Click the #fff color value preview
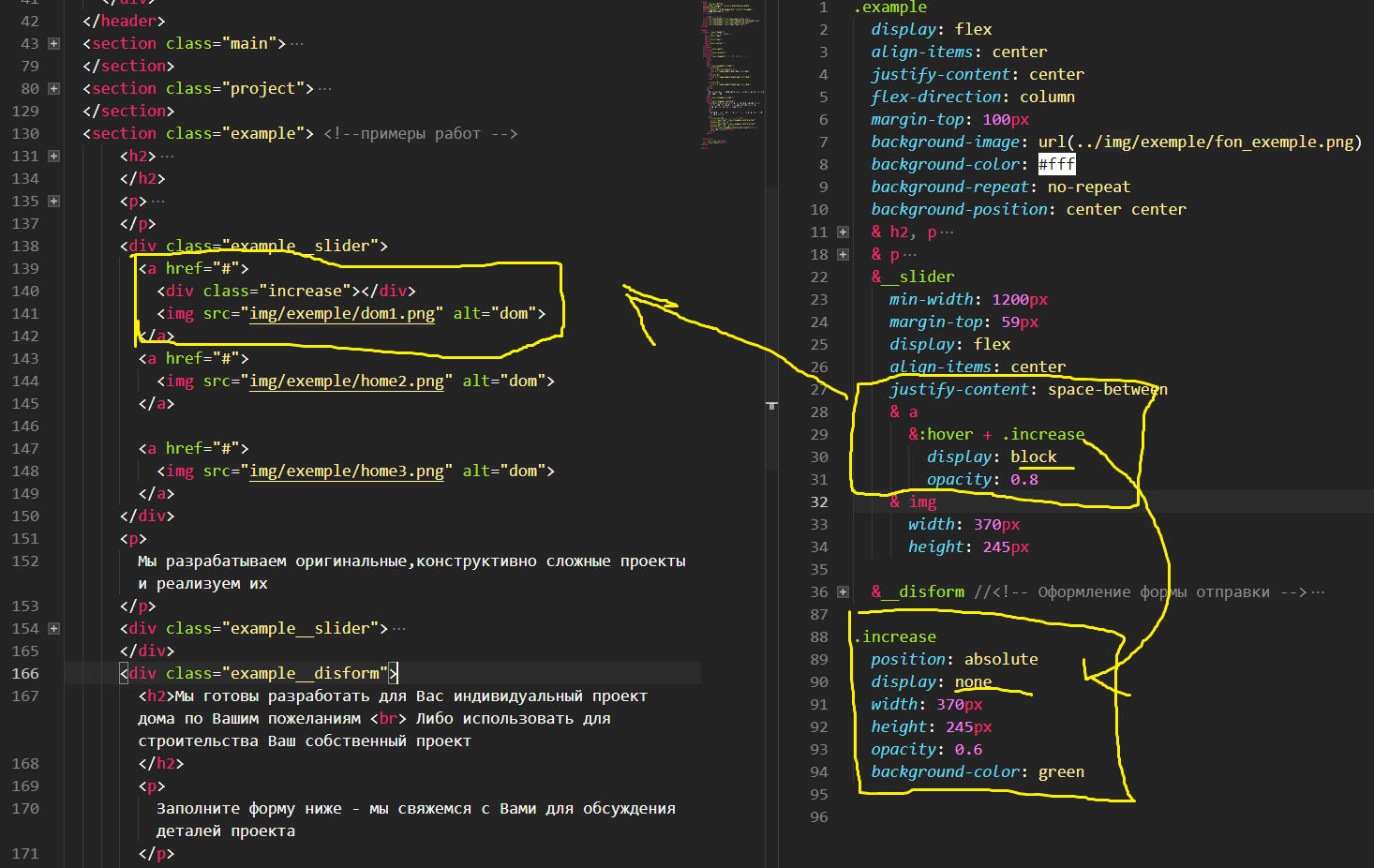 [1056, 165]
